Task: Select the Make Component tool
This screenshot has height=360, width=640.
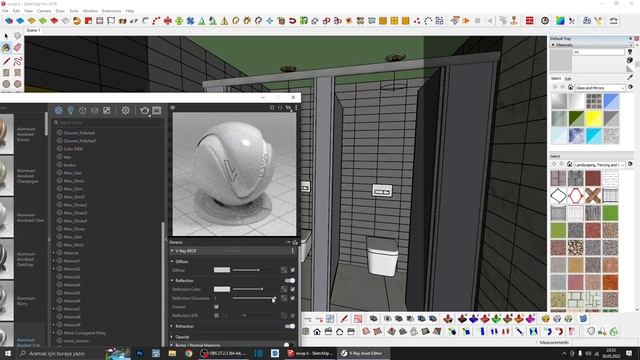Action: pos(17,36)
